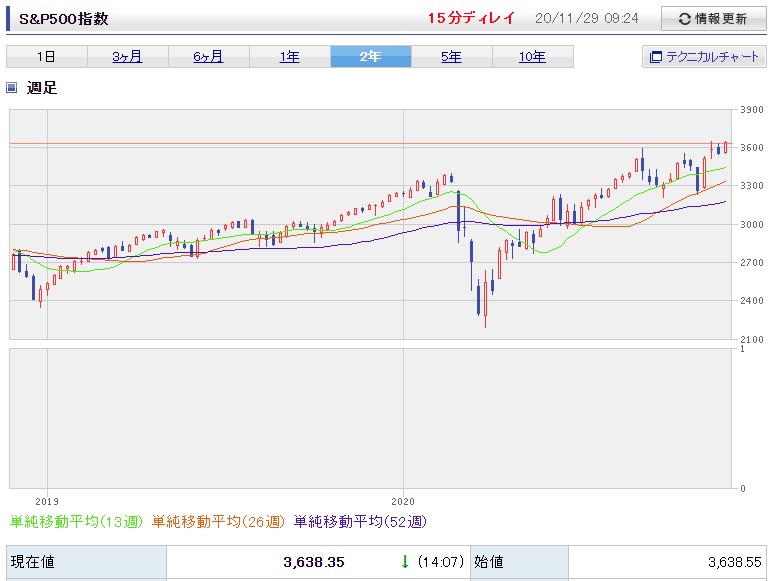Click the square icon beside 週足
Viewport: 772px width, 581px height.
pyautogui.click(x=11, y=88)
